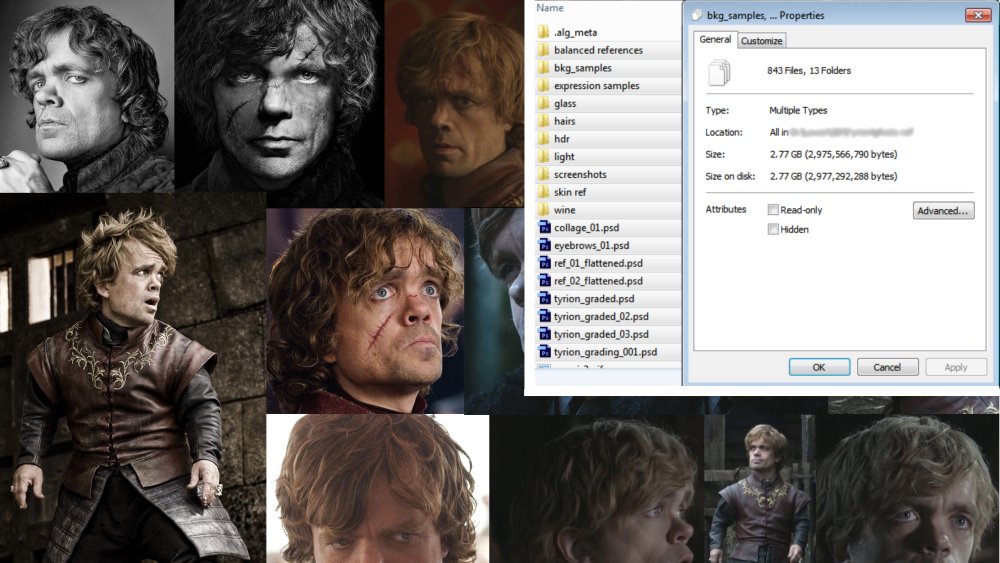Select the "balanced references" folder name
Viewport: 1000px width, 563px height.
tap(598, 50)
